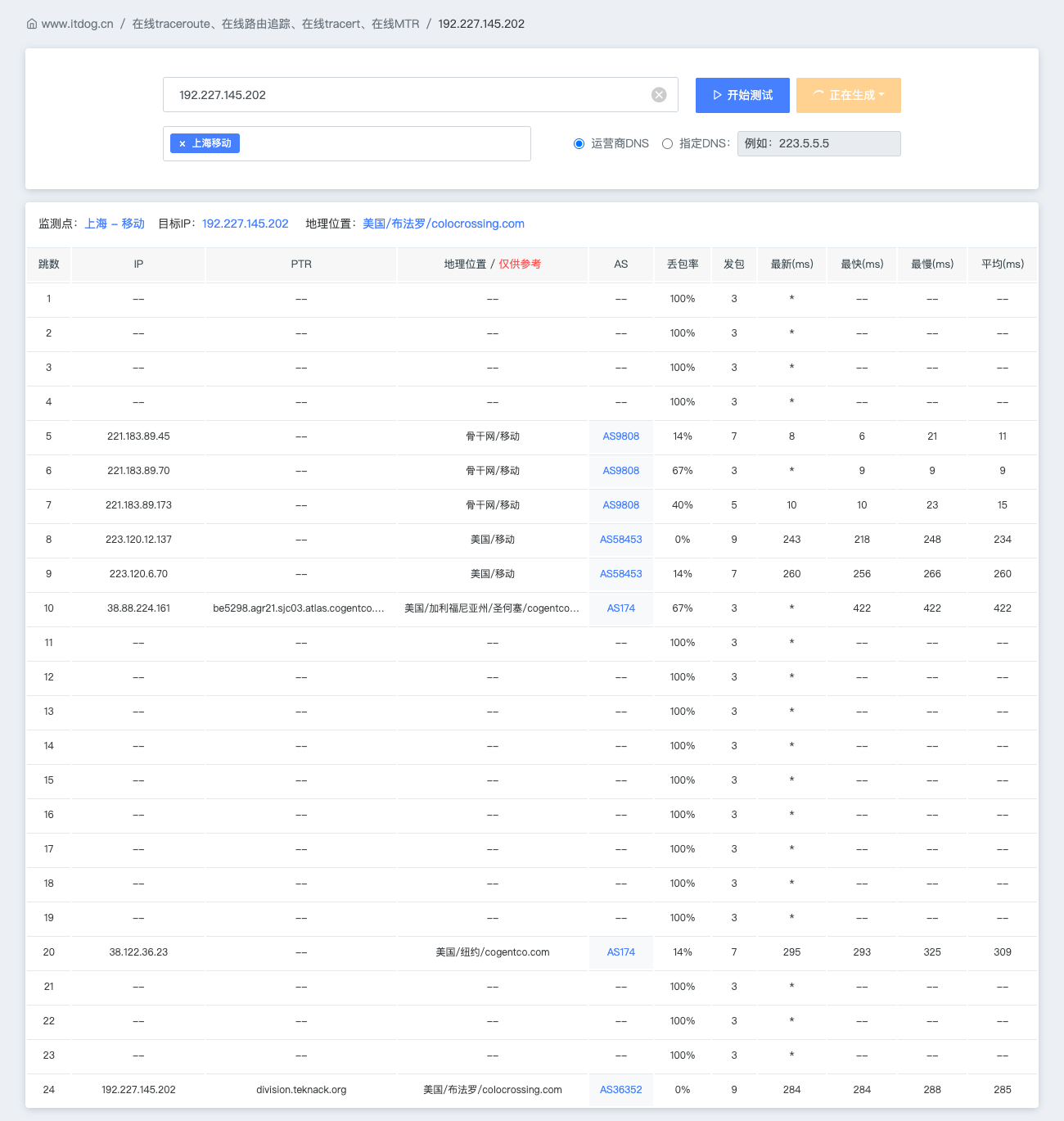
Task: Open www.itdog.cn breadcrumb link
Action: coord(77,24)
